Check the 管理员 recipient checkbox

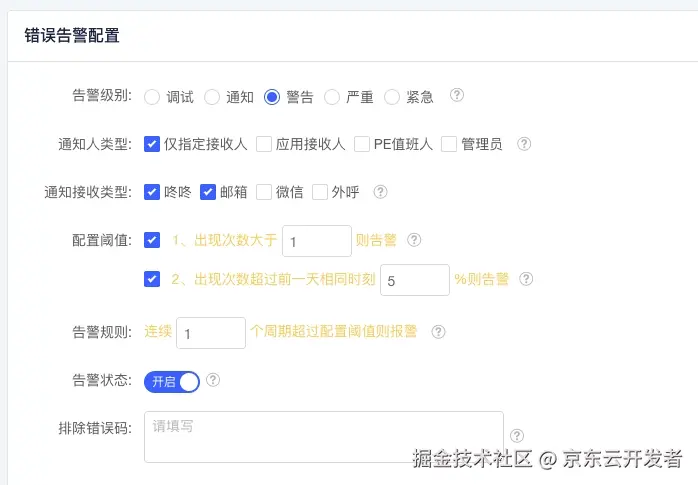[x=448, y=144]
